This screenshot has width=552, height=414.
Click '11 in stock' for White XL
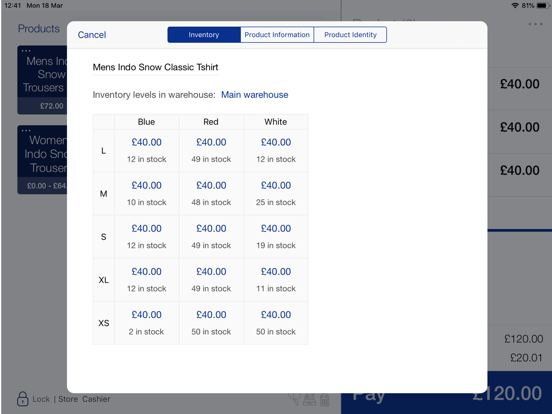point(276,289)
